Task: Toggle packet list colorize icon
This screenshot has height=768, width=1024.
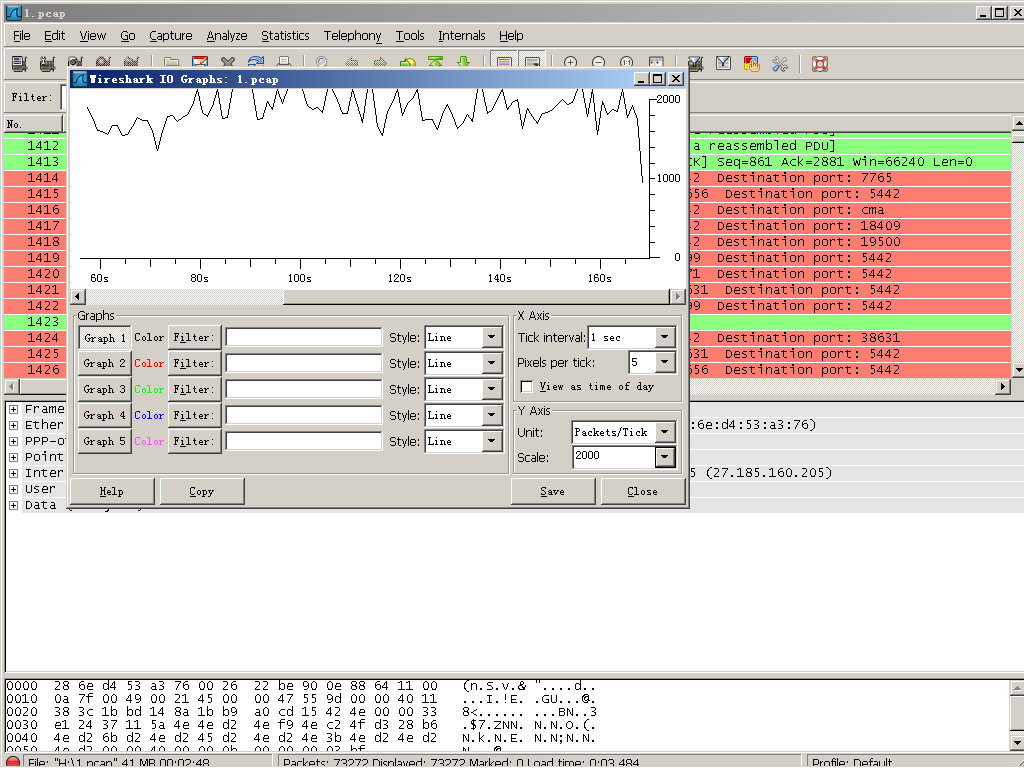Action: (x=504, y=63)
